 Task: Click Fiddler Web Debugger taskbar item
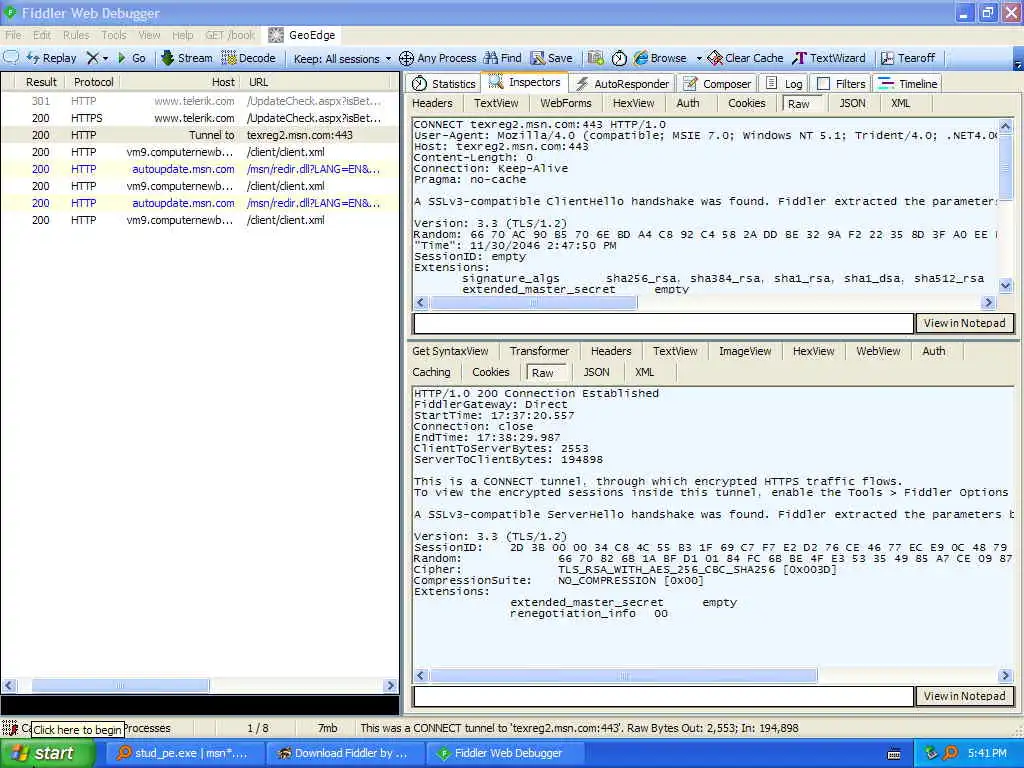pos(503,754)
